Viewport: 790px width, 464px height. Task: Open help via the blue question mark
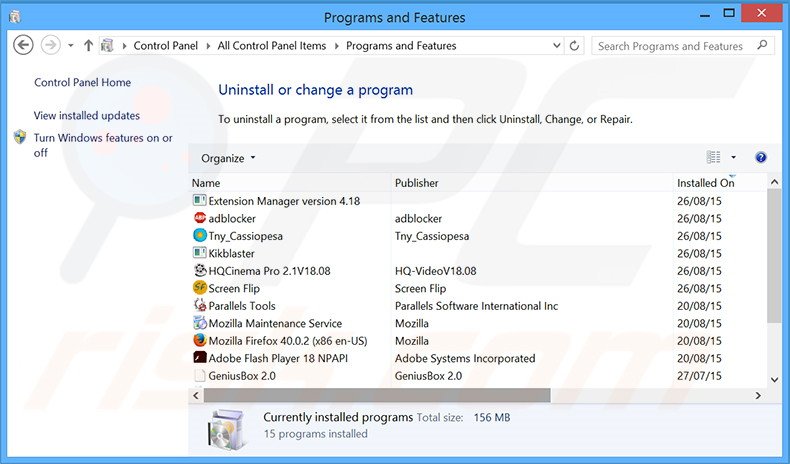(760, 158)
